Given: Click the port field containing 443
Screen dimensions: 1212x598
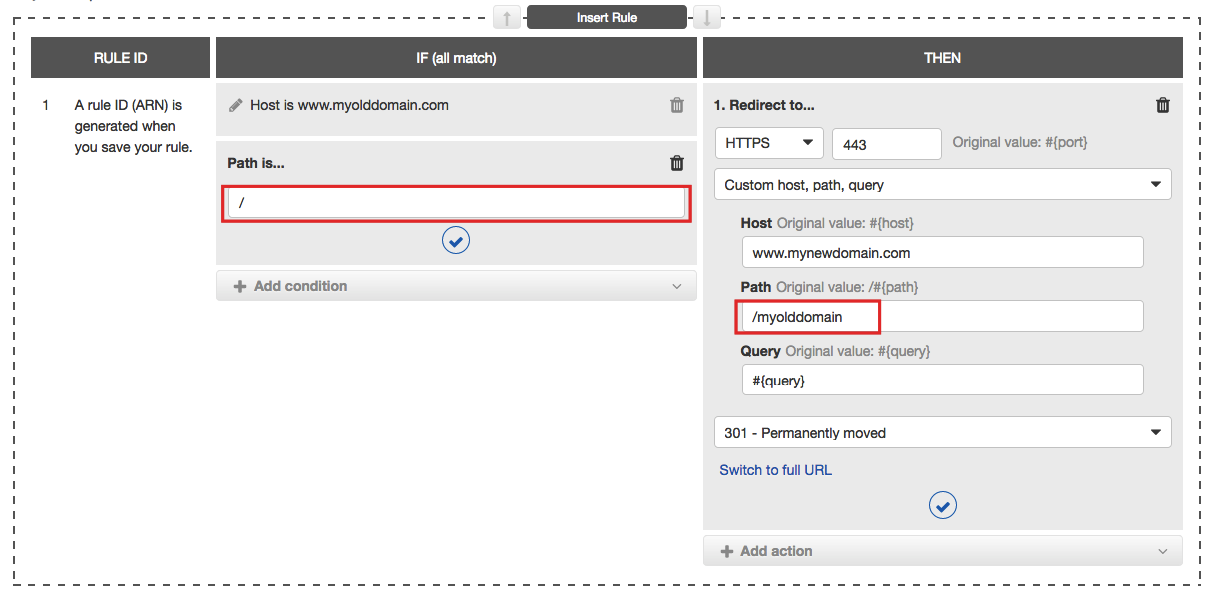Looking at the screenshot, I should point(886,144).
